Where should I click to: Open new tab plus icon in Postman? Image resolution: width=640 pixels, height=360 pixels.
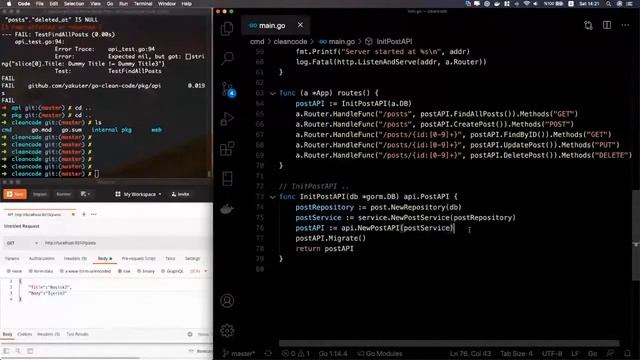(84, 214)
